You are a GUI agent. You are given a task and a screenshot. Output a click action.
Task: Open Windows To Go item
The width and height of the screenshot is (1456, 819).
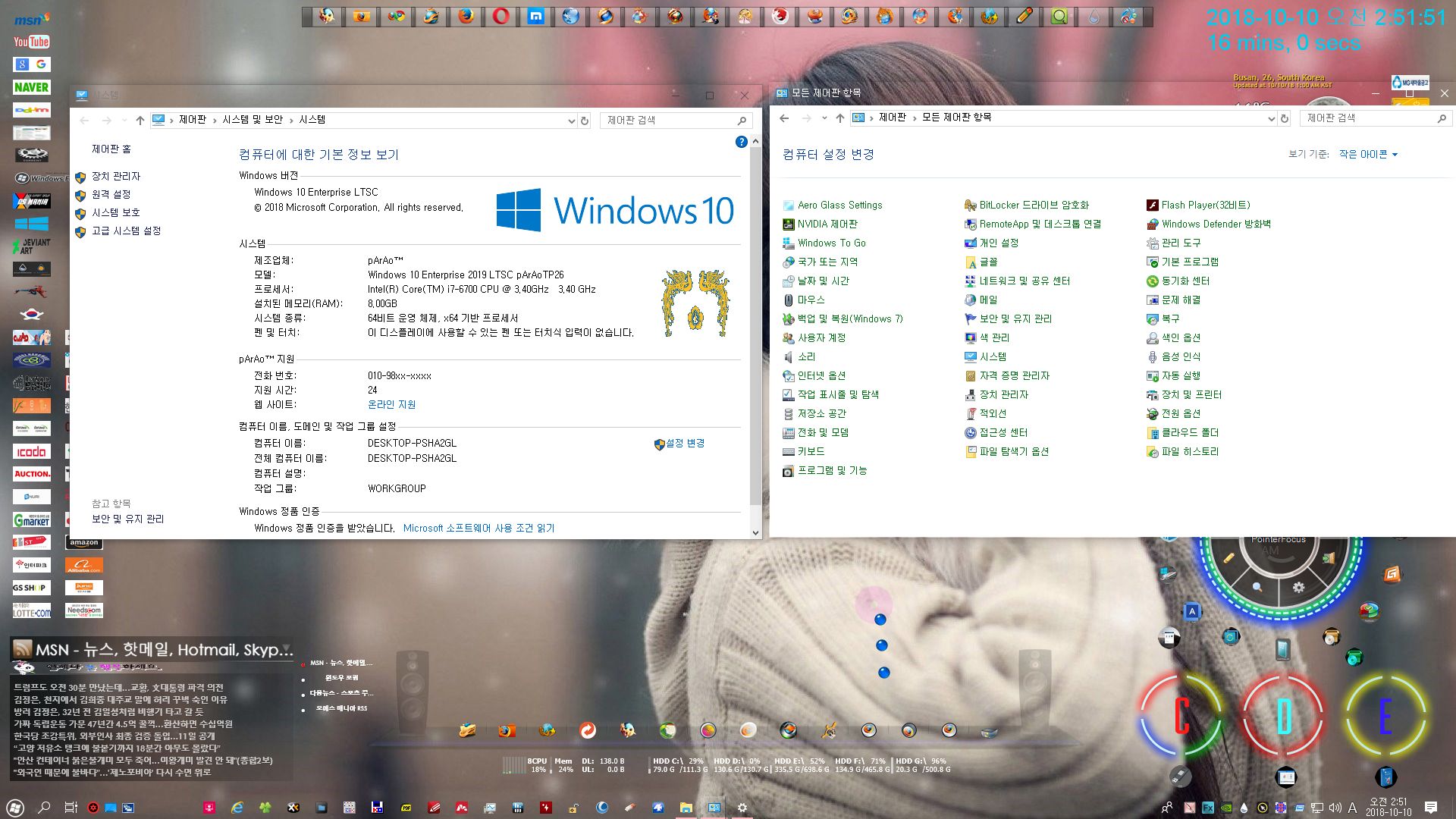824,243
